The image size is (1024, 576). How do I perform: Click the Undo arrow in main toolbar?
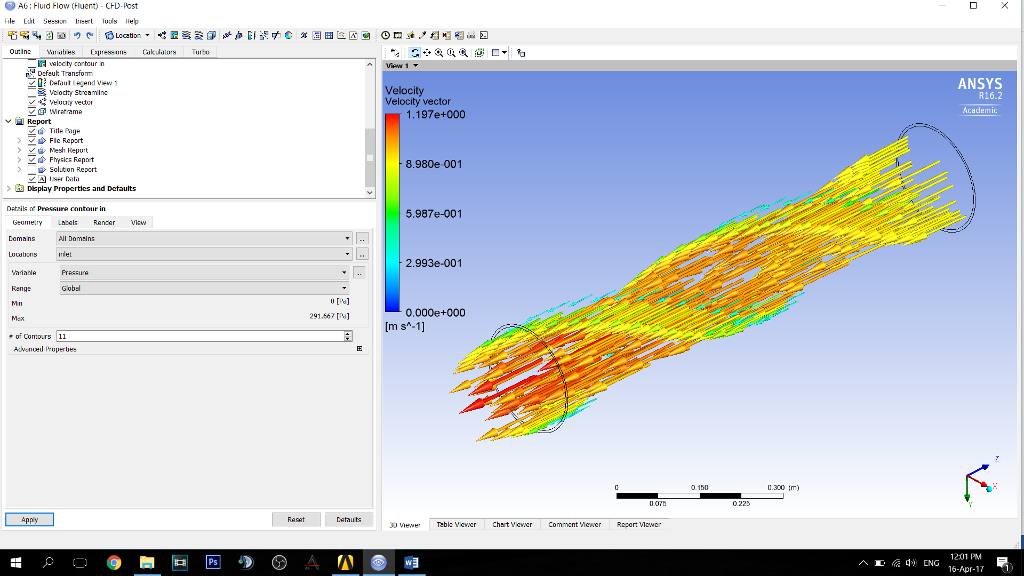pyautogui.click(x=76, y=35)
